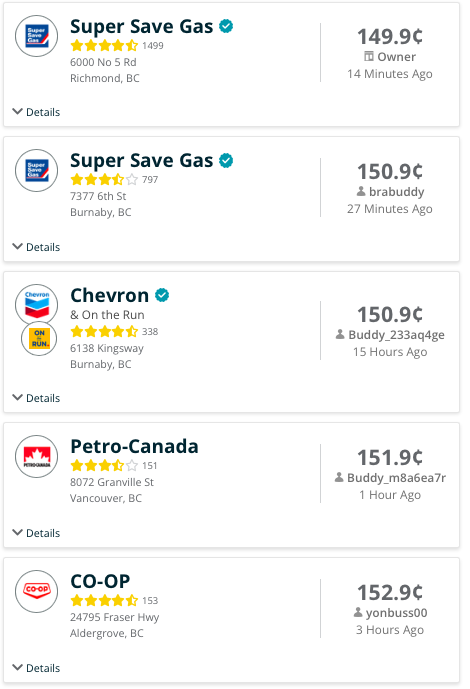The height and width of the screenshot is (689, 470).
Task: Open the Chevron logo icon
Action: (36, 304)
